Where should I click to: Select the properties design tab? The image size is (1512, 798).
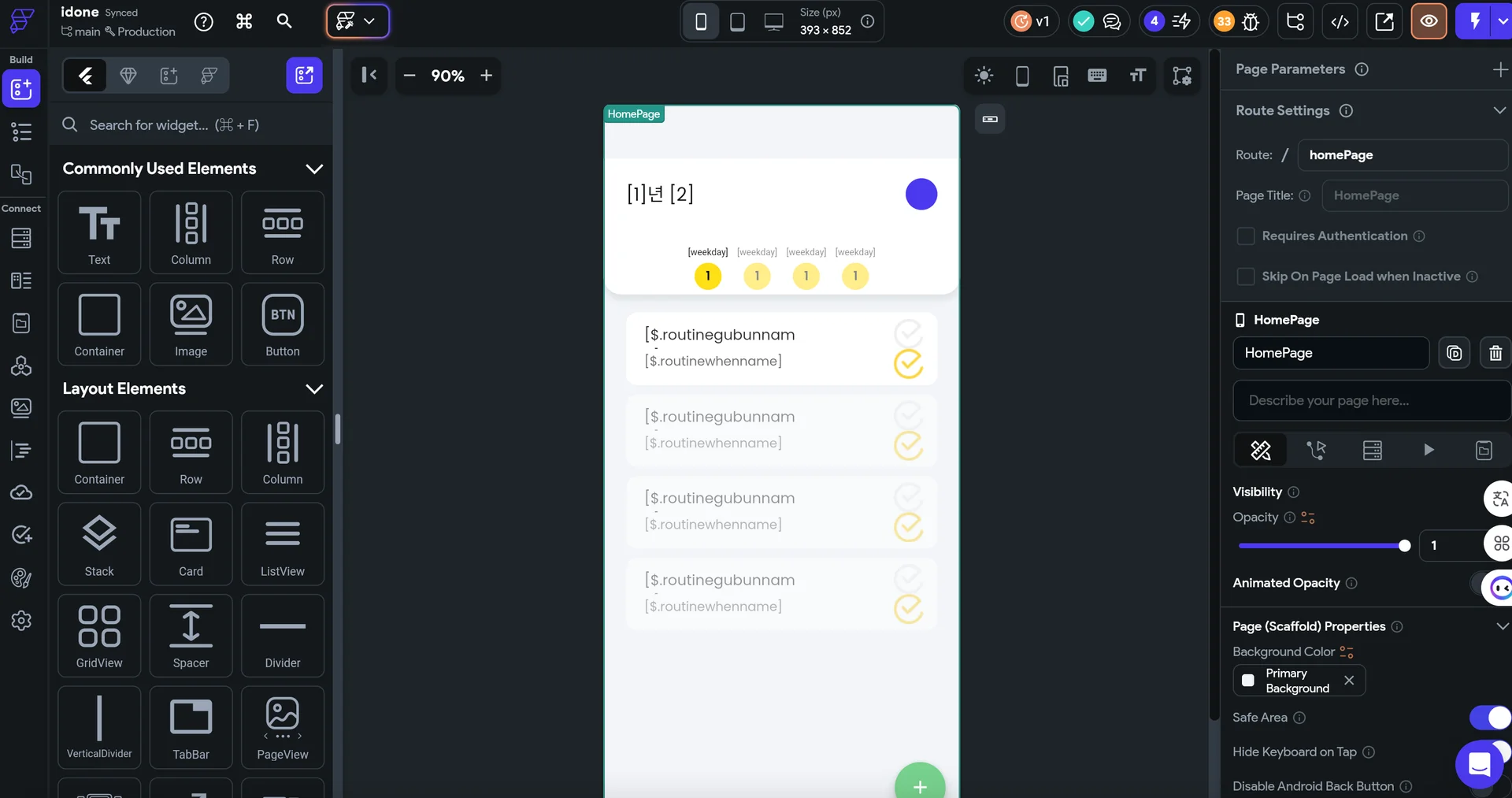(x=1260, y=450)
